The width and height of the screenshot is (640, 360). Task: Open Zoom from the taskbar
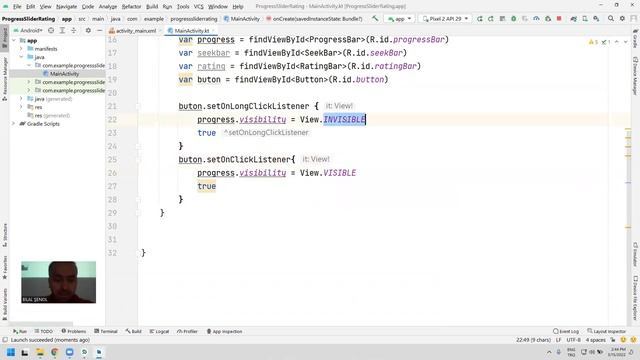pos(69,352)
